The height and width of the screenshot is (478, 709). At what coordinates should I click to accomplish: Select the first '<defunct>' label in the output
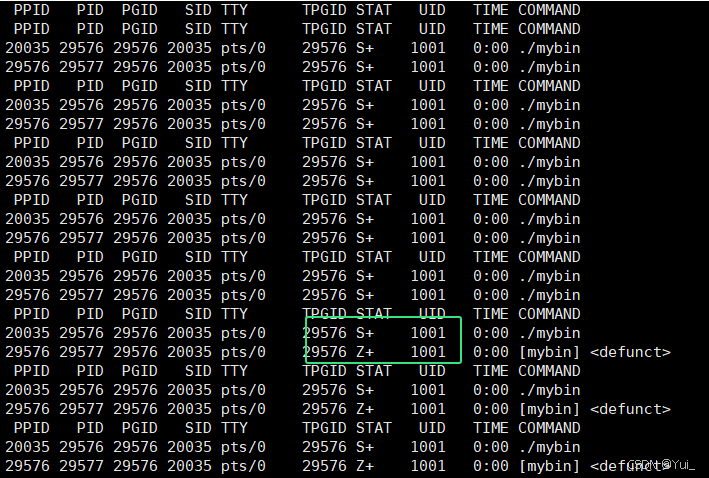click(630, 352)
